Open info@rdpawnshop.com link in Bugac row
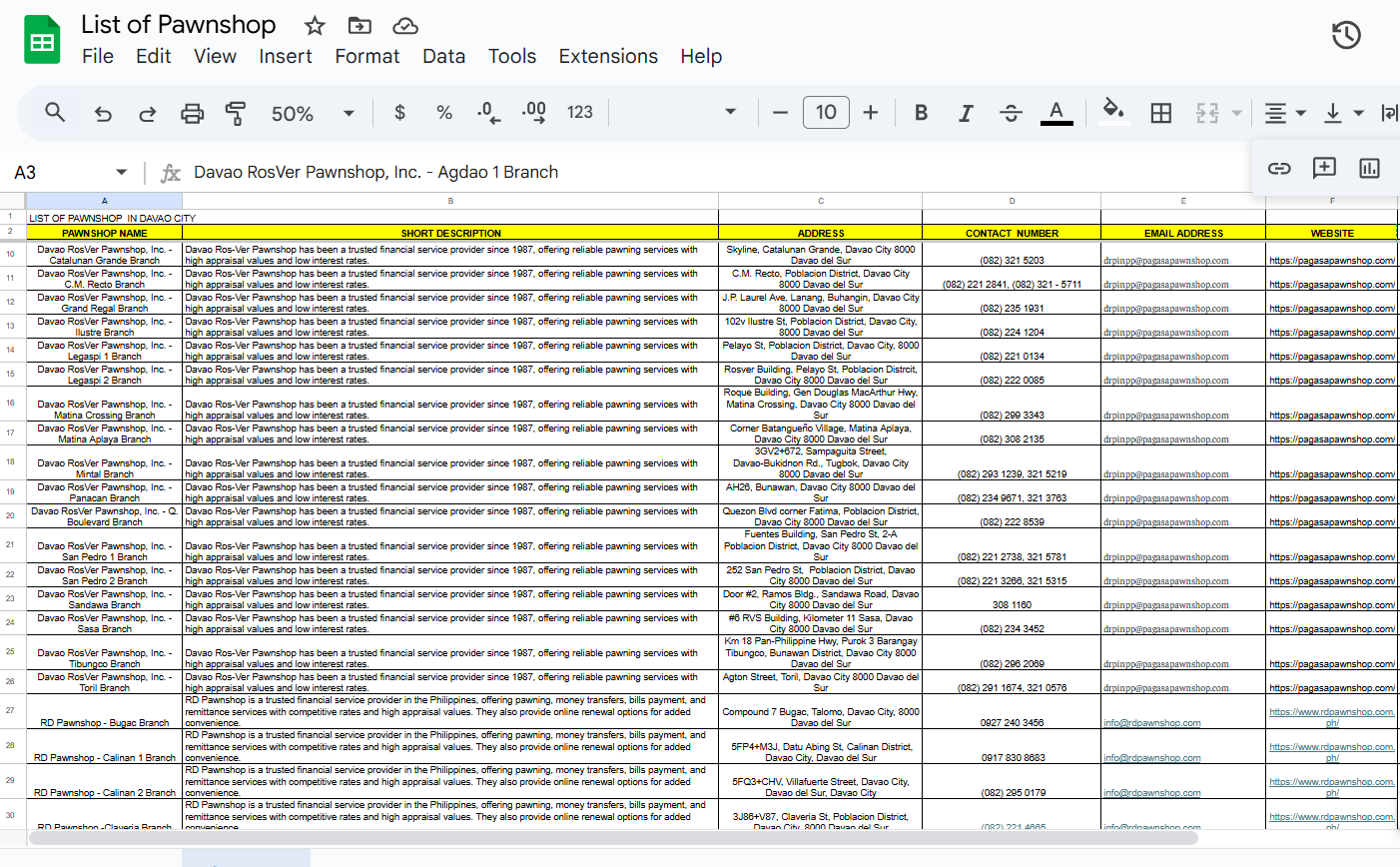Image resolution: width=1400 pixels, height=867 pixels. click(x=1152, y=722)
